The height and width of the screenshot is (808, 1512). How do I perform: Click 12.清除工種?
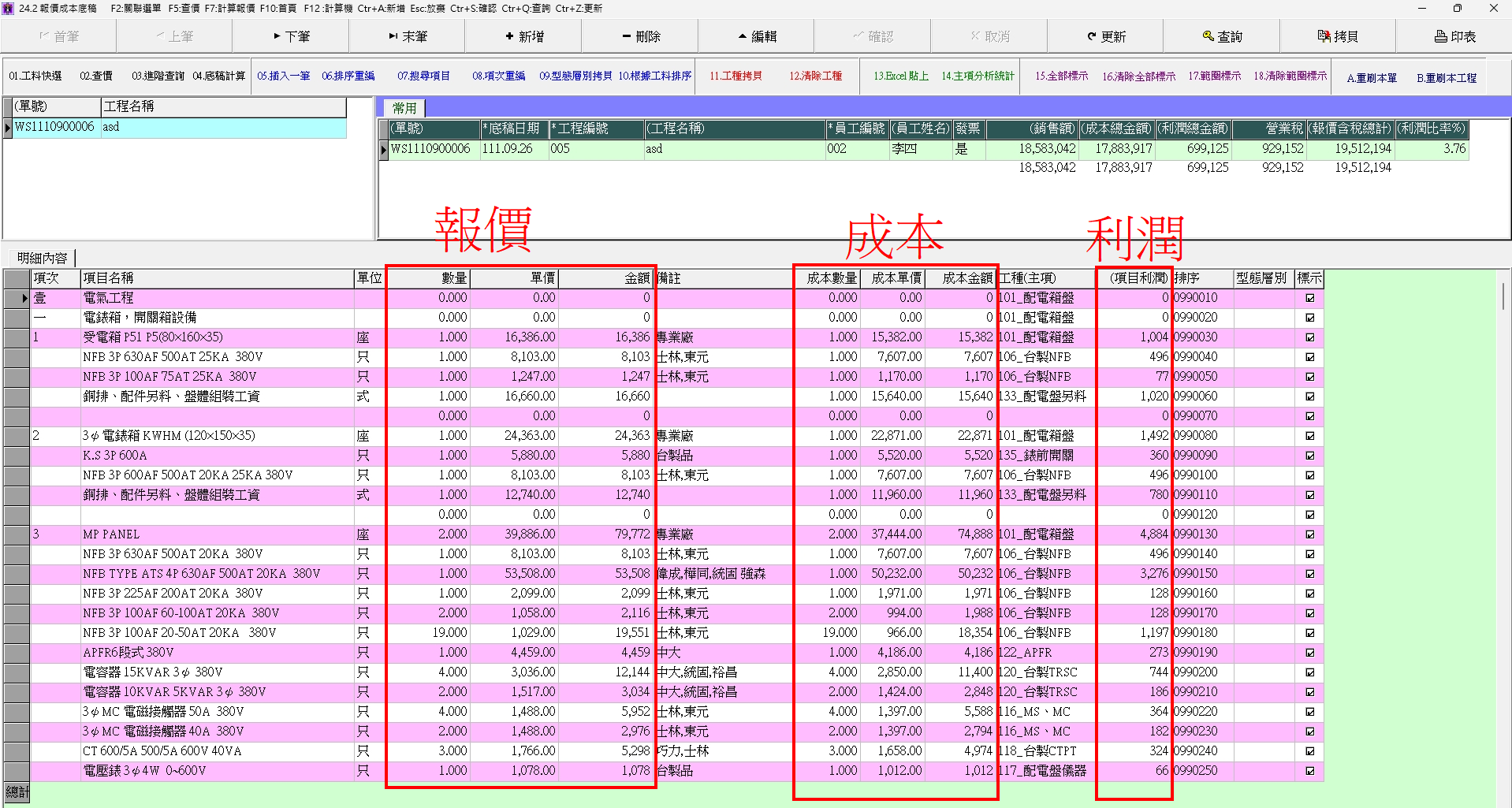click(x=816, y=76)
